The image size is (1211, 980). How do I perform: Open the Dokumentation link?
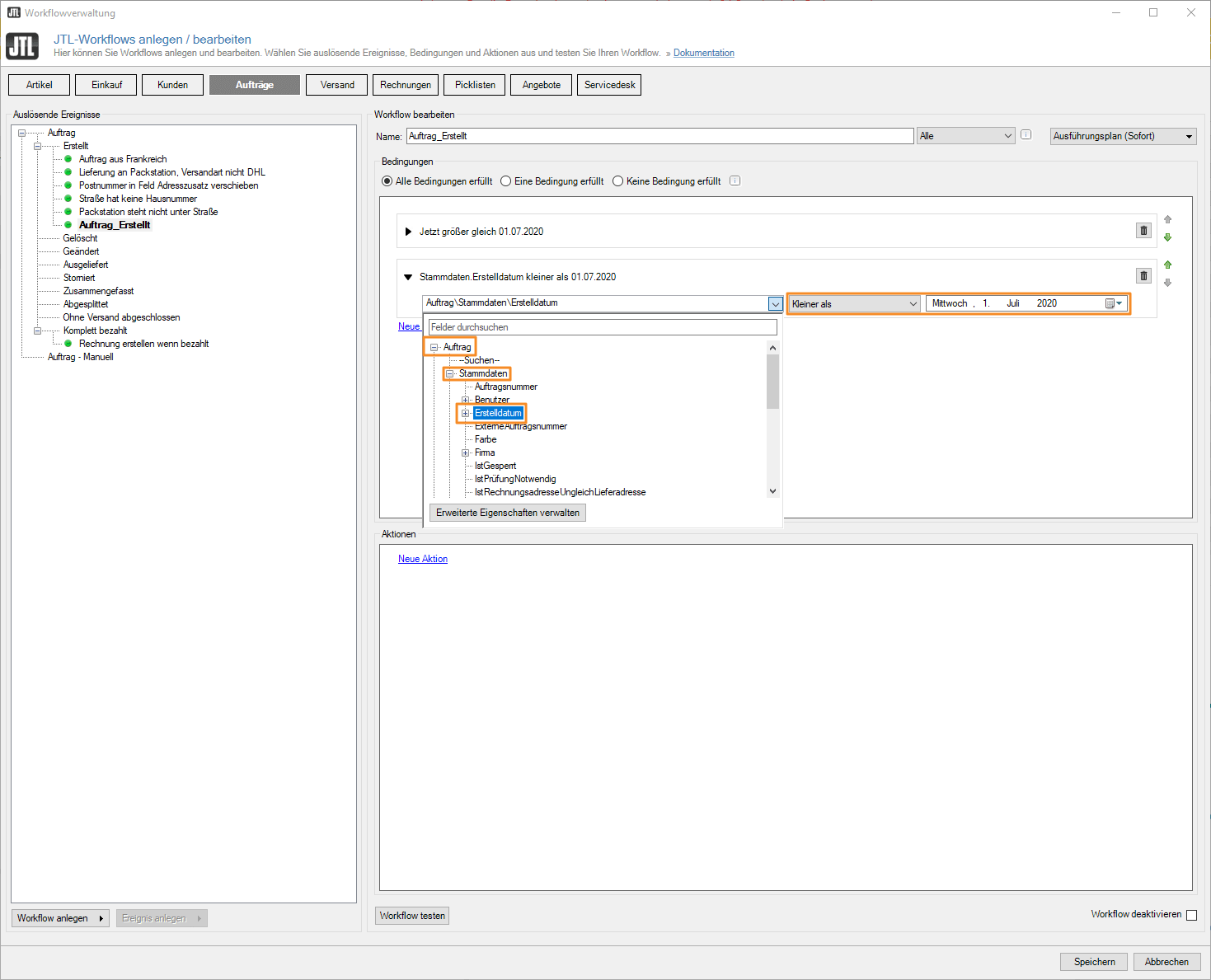(704, 53)
